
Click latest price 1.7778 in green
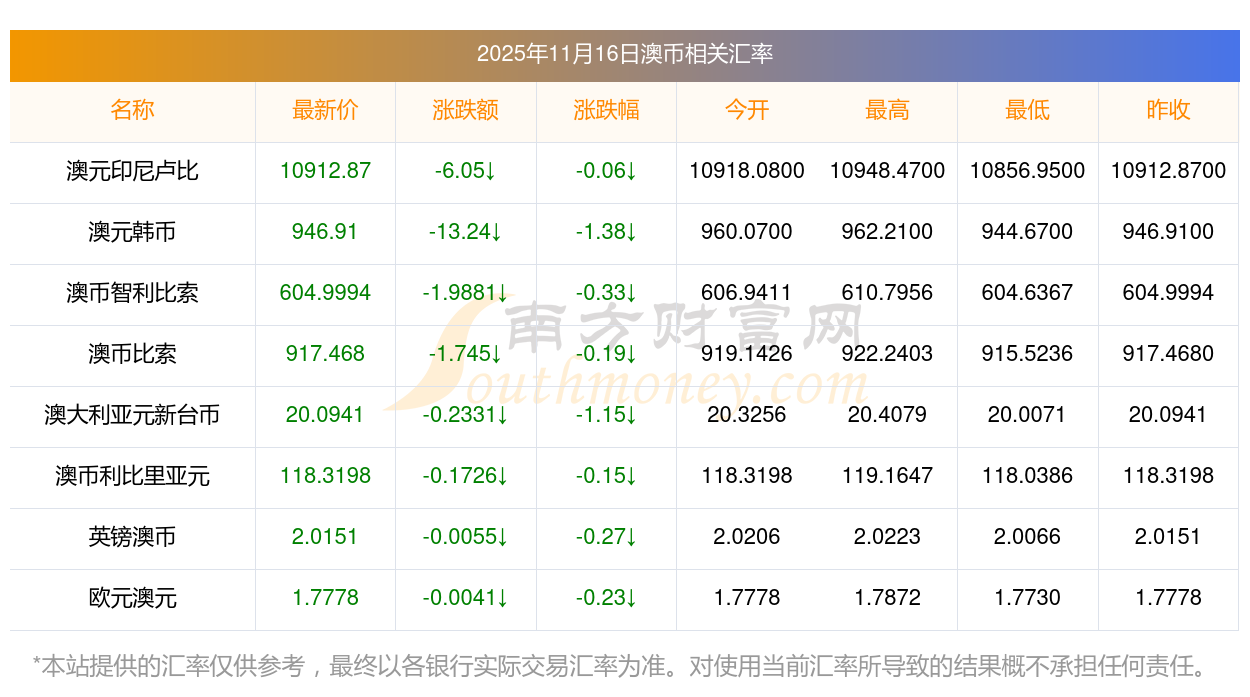point(325,598)
